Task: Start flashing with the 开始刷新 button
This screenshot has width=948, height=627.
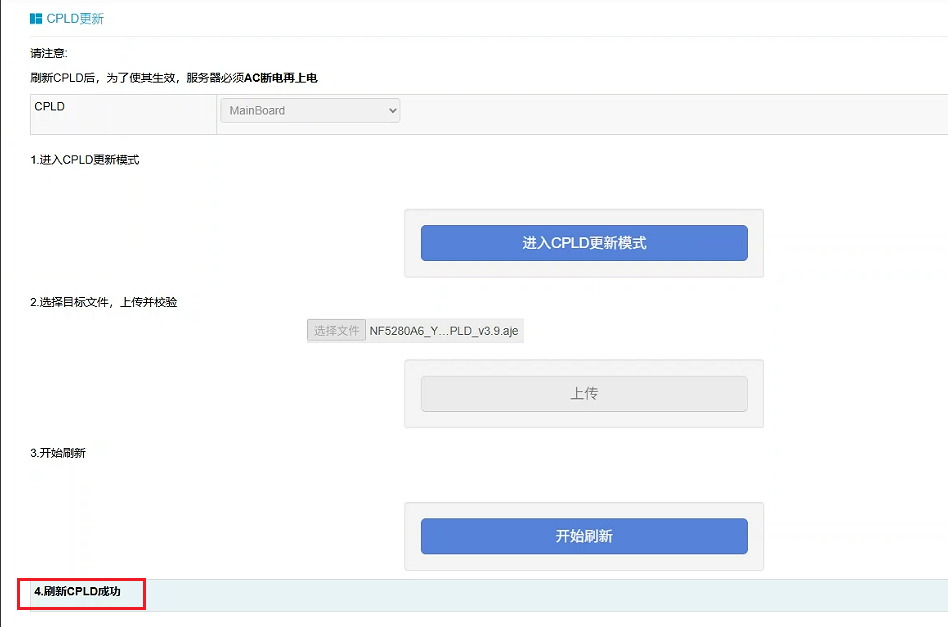Action: point(583,536)
